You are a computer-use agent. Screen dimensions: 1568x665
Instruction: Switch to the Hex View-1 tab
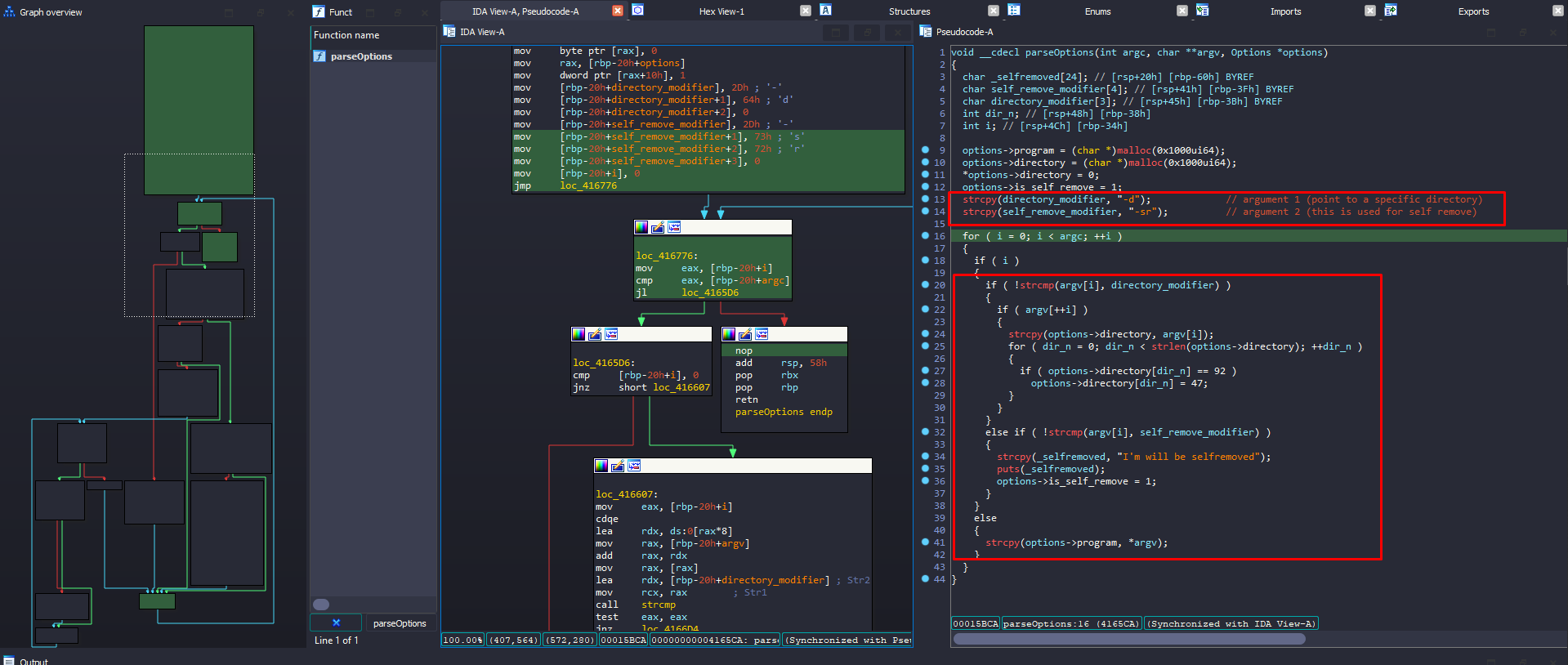point(721,11)
